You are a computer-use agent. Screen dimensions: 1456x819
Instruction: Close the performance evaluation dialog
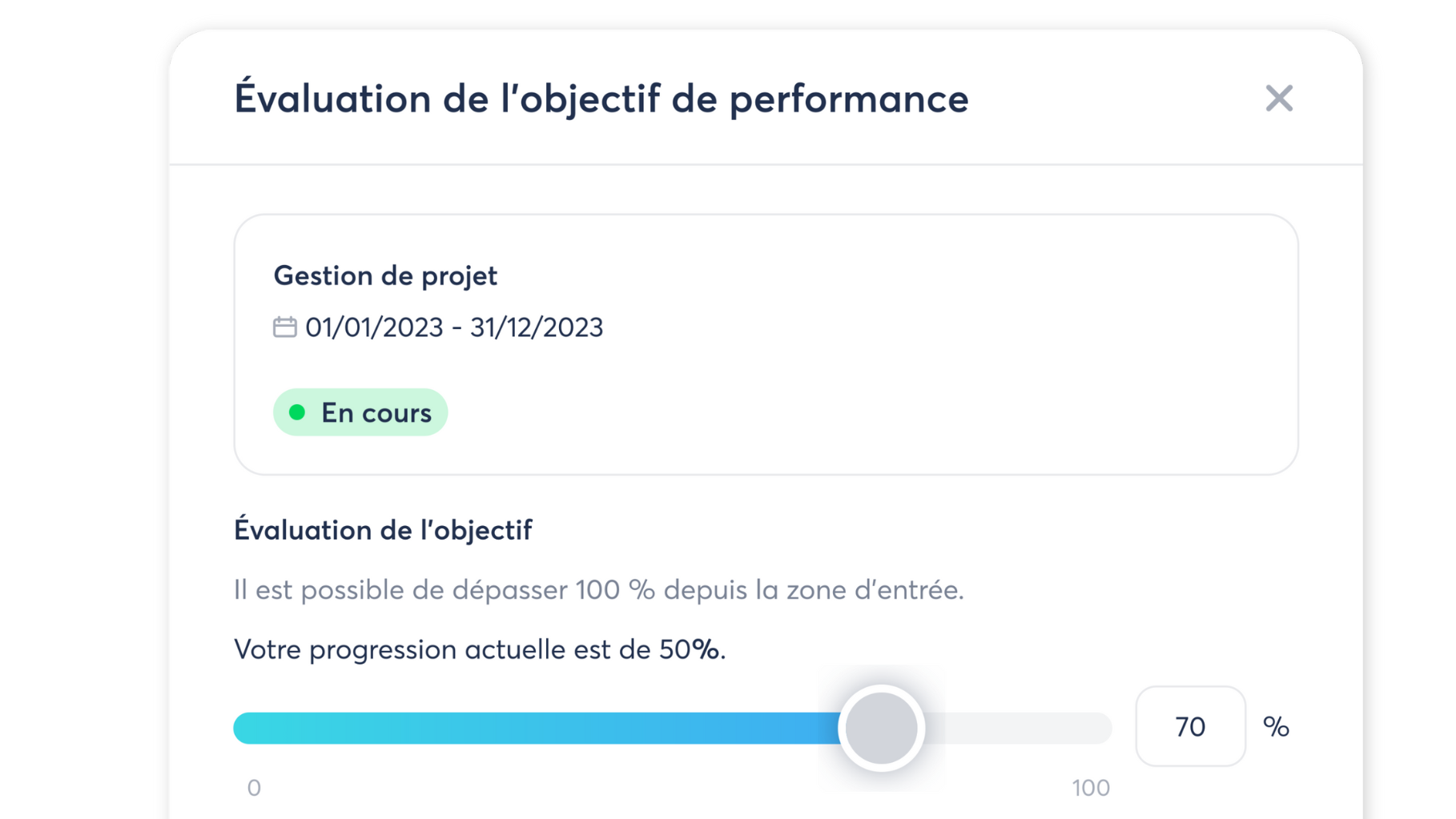click(1279, 98)
